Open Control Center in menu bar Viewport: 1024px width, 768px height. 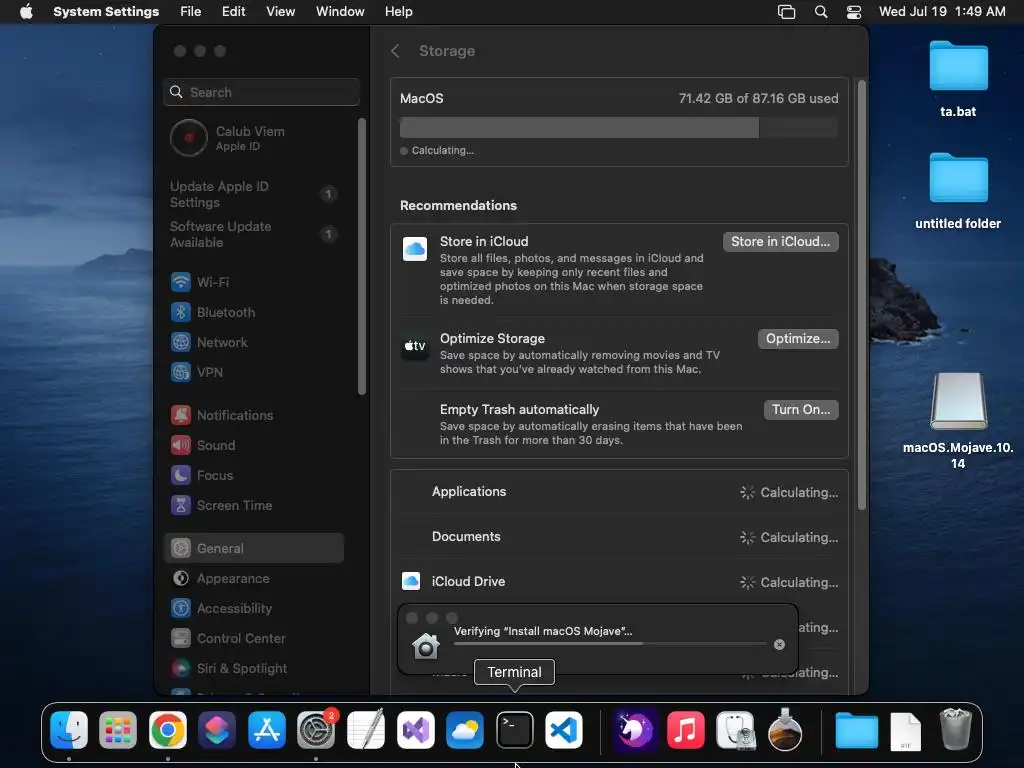(854, 12)
